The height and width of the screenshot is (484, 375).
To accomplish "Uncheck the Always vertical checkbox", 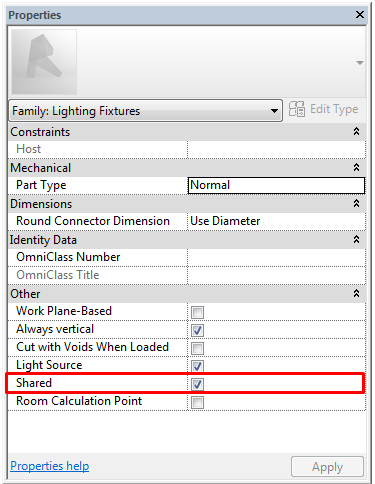I will pyautogui.click(x=197, y=330).
